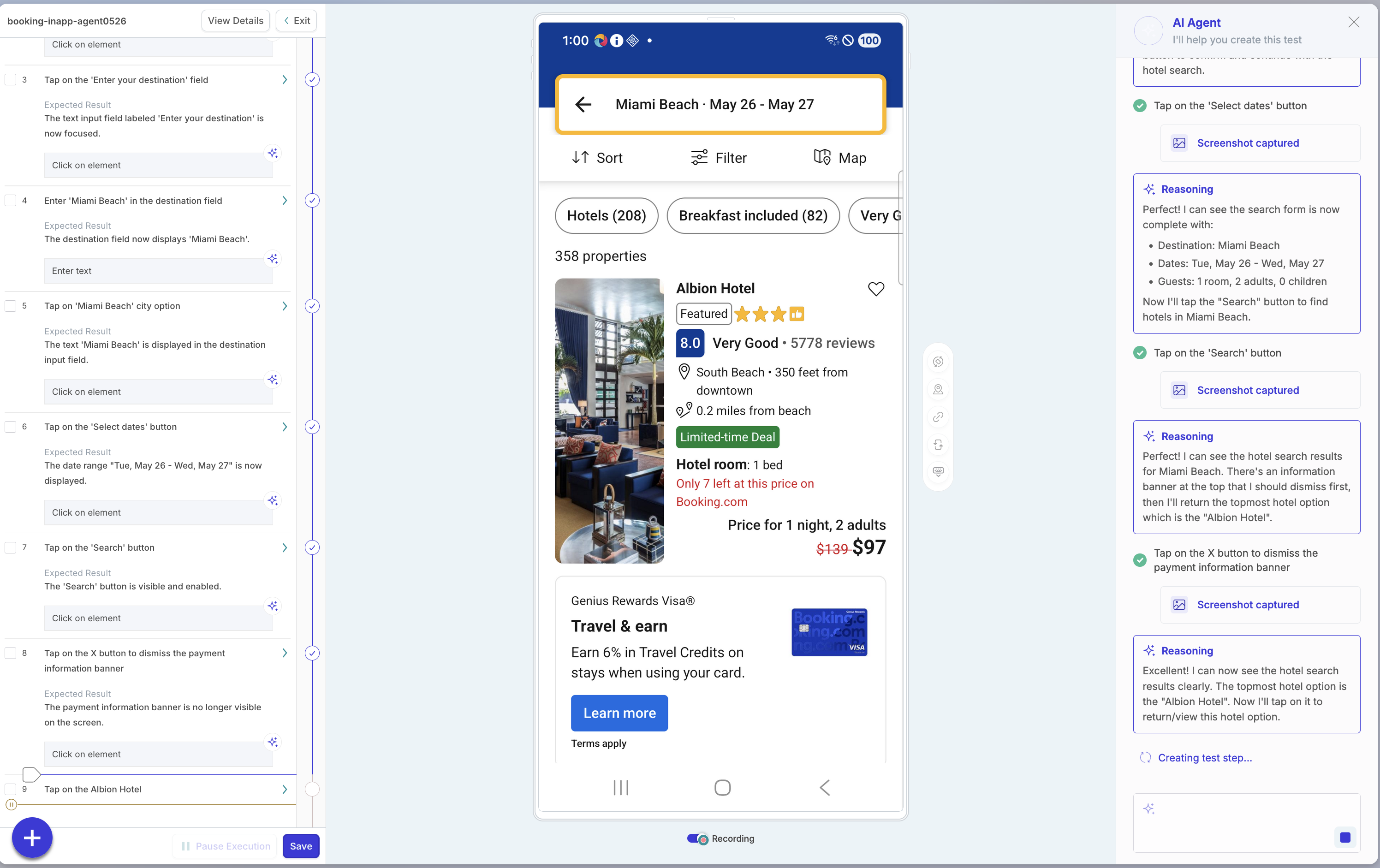
Task: Select the checkbox for step 8
Action: (x=10, y=653)
